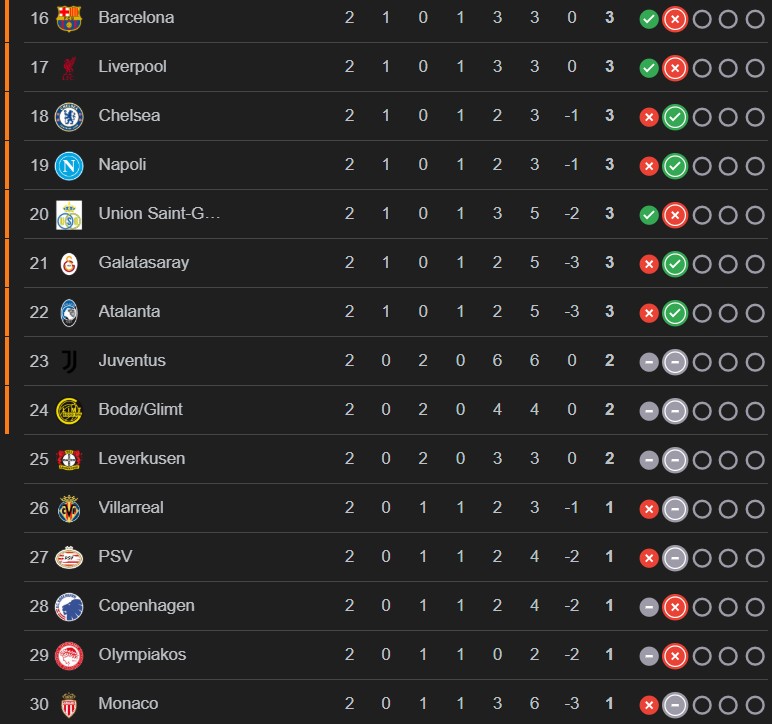
Task: Click the PSV club badge
Action: 69,557
